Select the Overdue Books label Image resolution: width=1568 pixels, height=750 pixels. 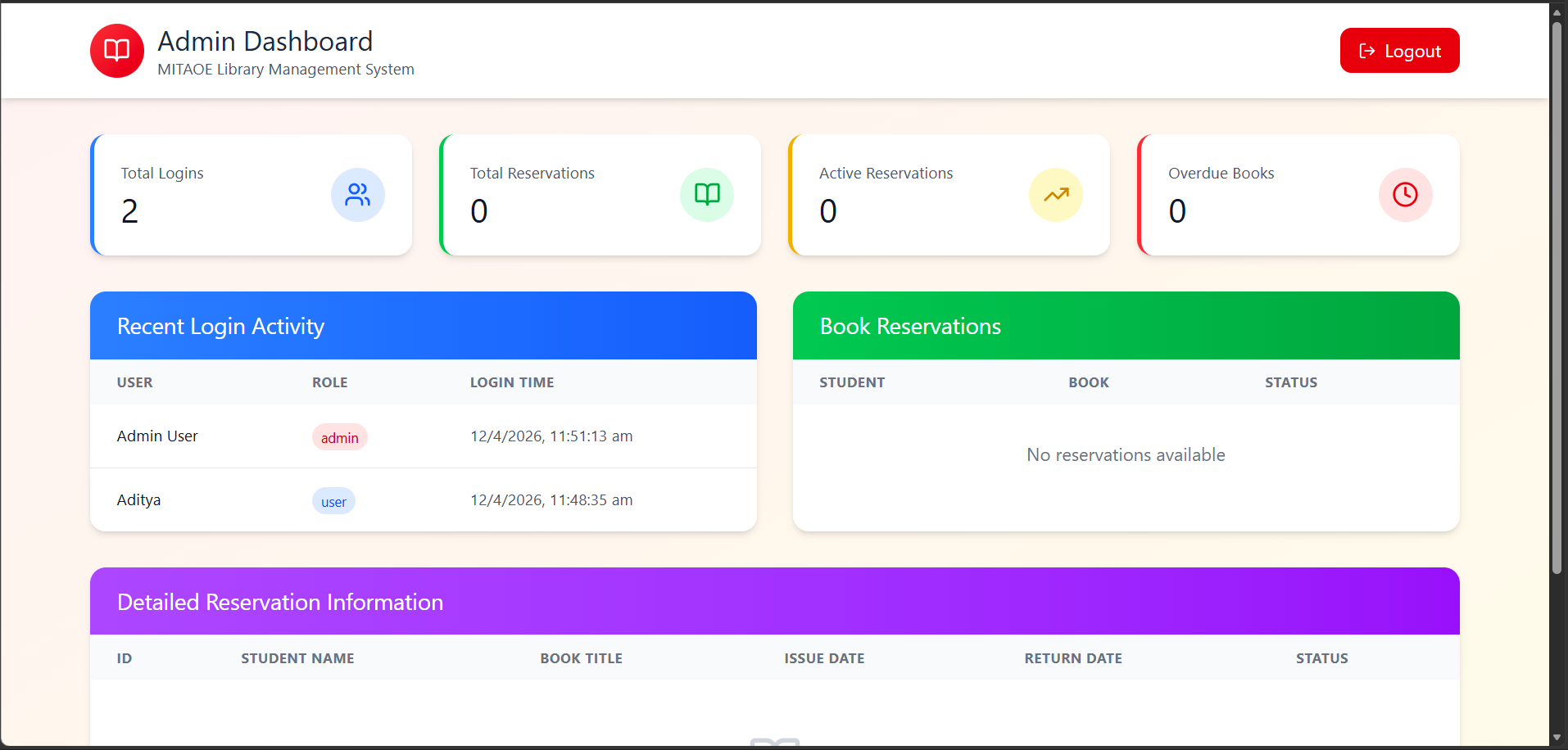point(1221,174)
